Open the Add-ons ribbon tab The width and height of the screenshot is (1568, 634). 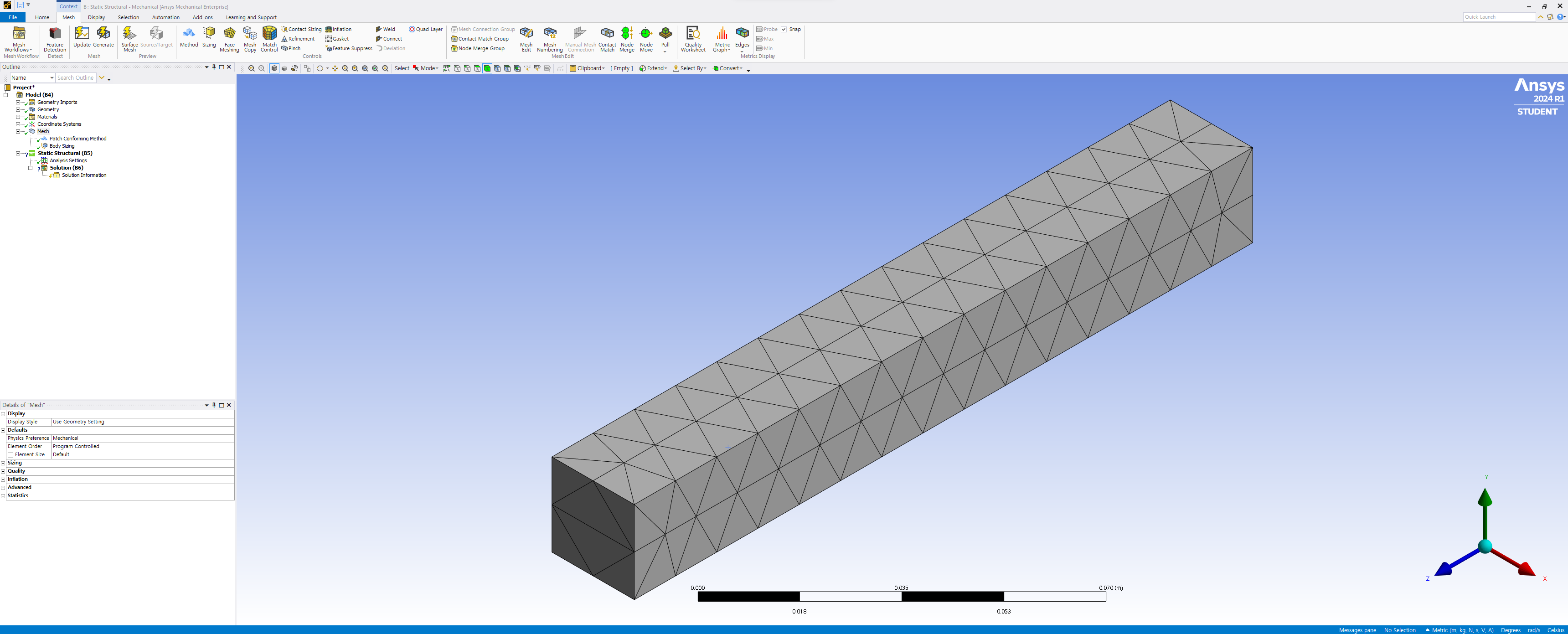point(203,17)
